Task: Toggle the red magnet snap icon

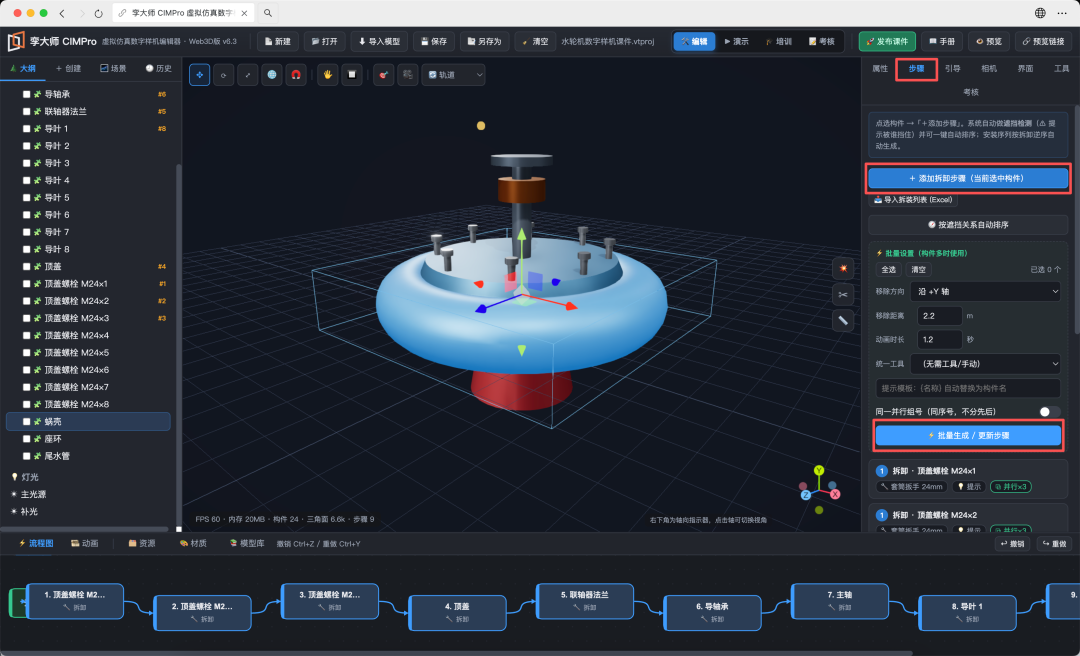Action: (296, 74)
